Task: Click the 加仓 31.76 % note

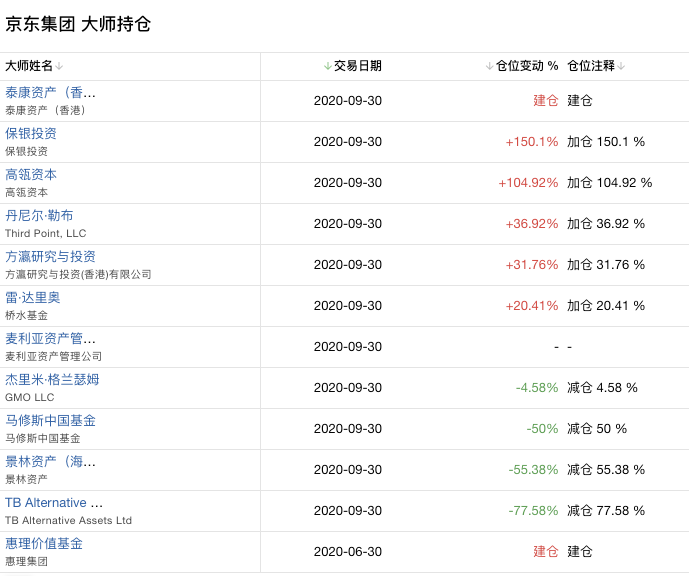Action: (606, 264)
